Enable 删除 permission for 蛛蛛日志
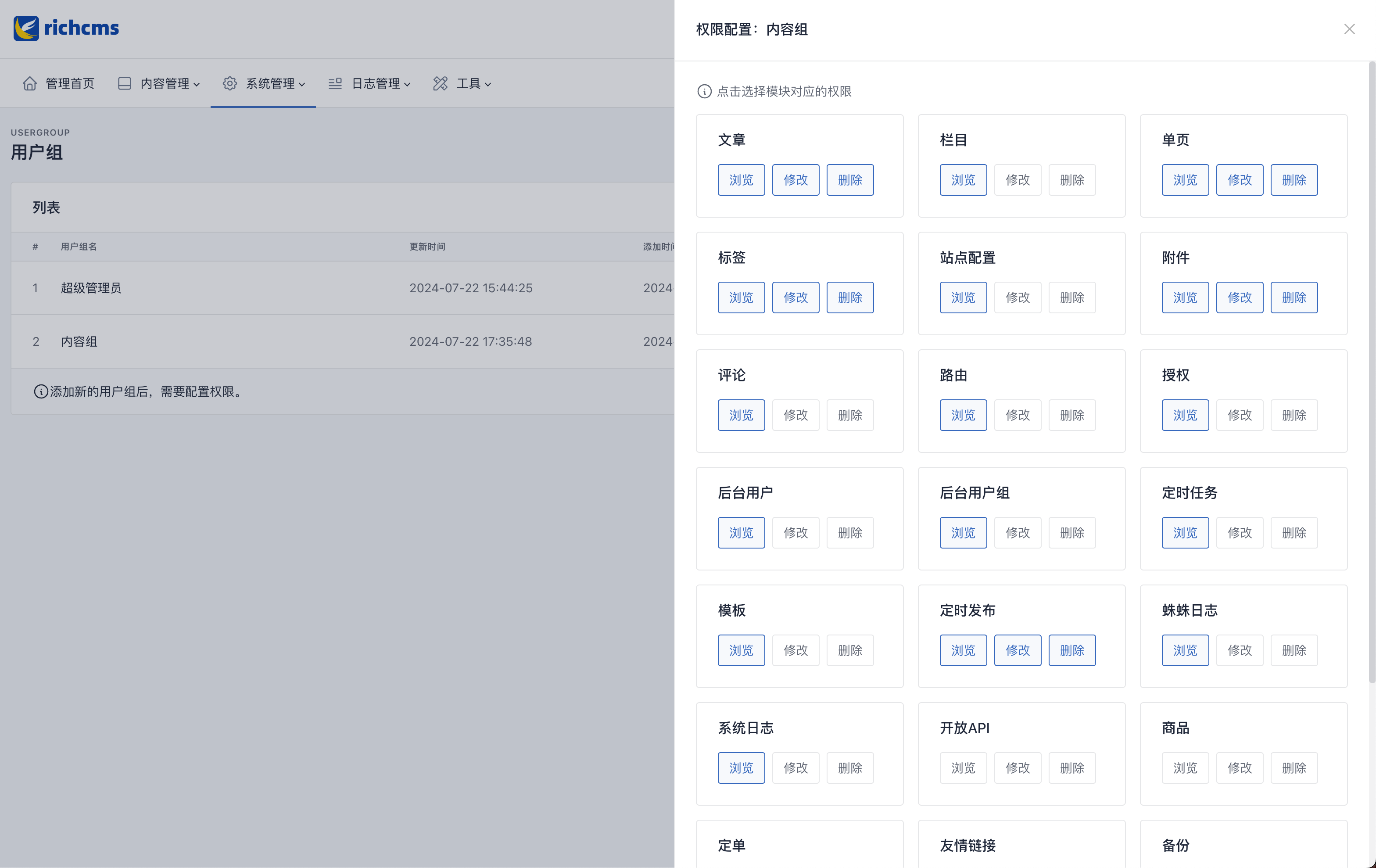This screenshot has width=1376, height=868. coord(1294,651)
